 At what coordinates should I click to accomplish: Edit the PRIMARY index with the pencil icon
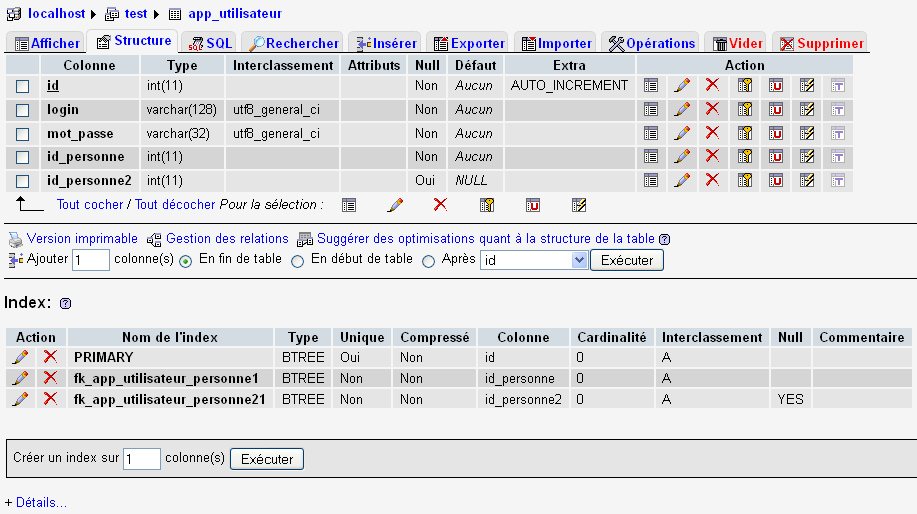pos(20,357)
